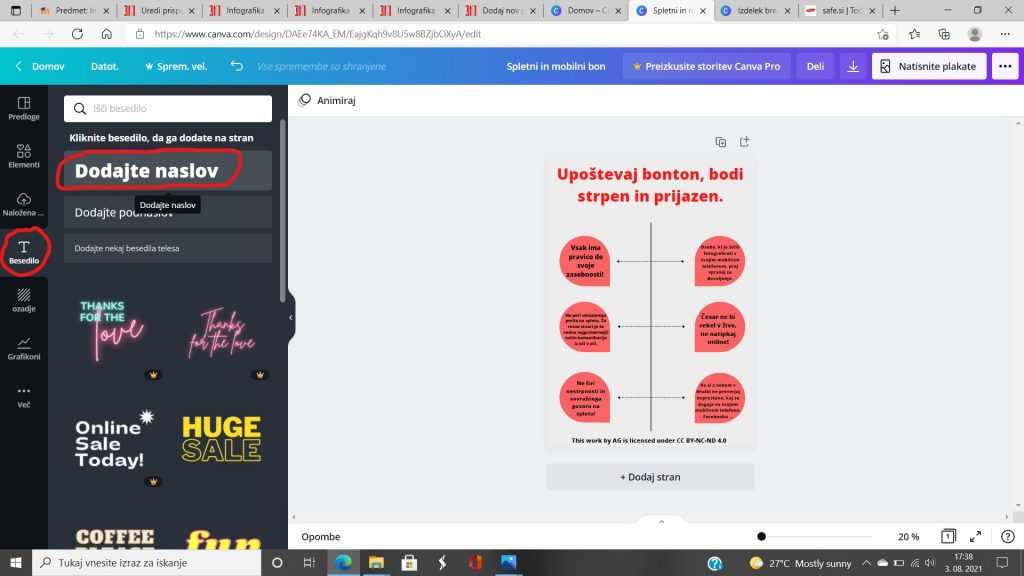Open the Windows Start menu
1024x576 pixels.
pyautogui.click(x=16, y=562)
